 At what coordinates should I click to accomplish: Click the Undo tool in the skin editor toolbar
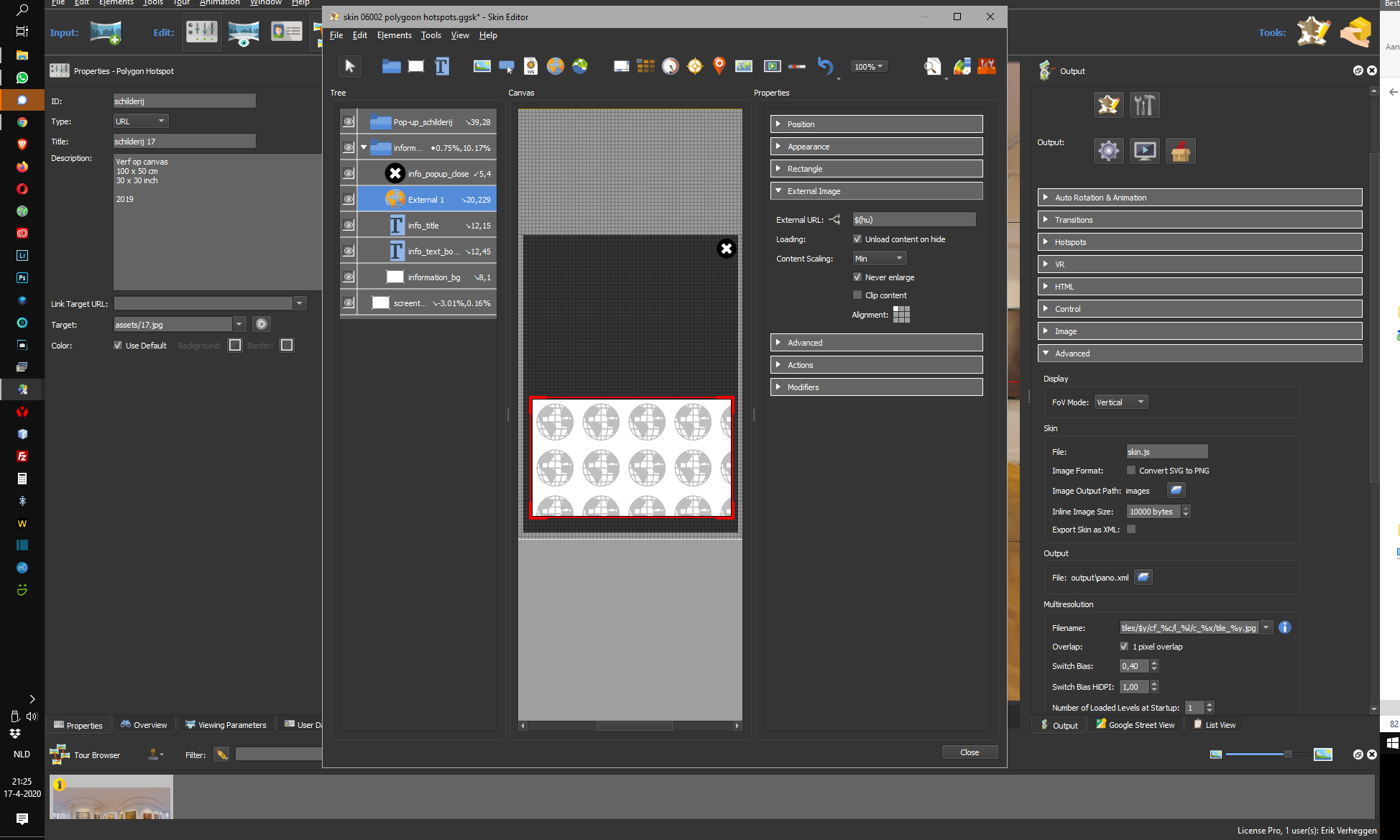coord(825,66)
